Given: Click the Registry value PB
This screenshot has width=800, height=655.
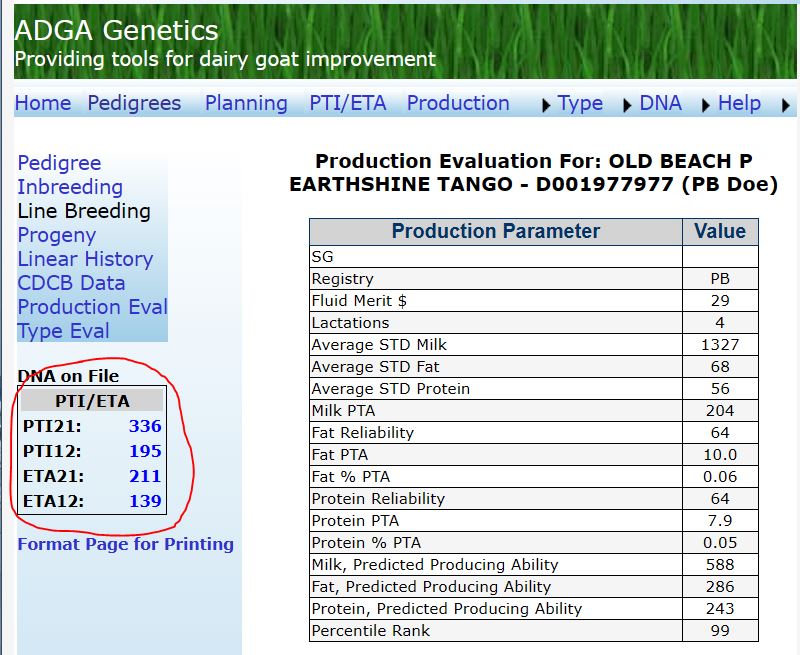Looking at the screenshot, I should pos(720,279).
